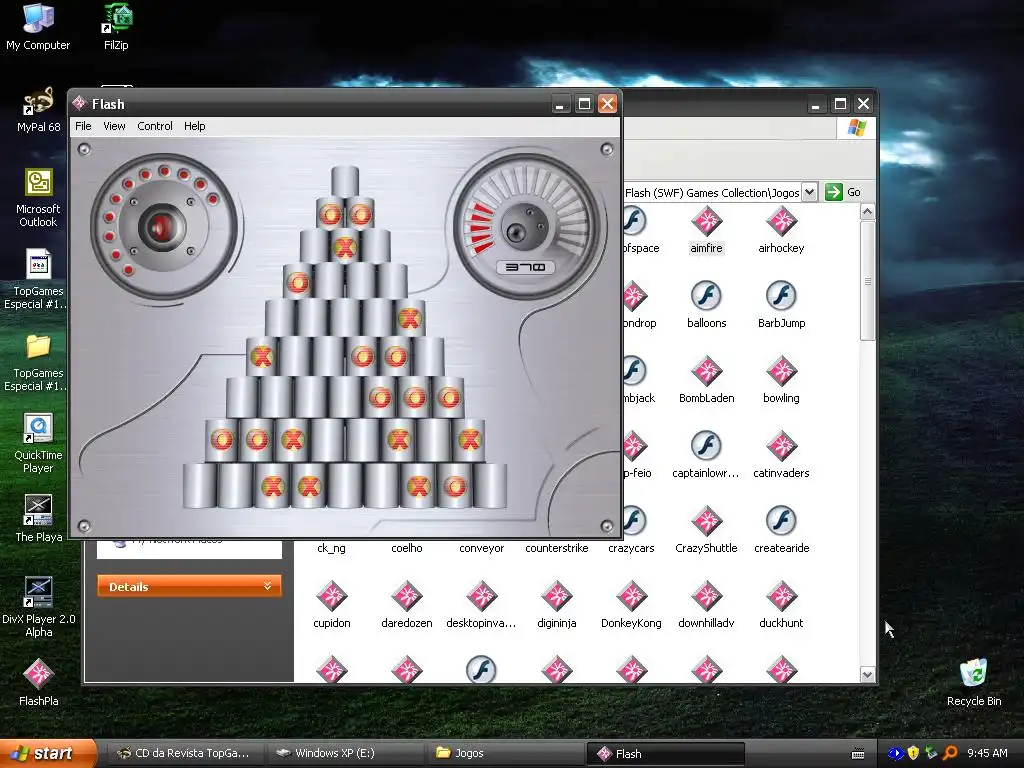This screenshot has height=768, width=1024.
Task: Switch to Windows XP (E:) taskbar item
Action: point(345,753)
